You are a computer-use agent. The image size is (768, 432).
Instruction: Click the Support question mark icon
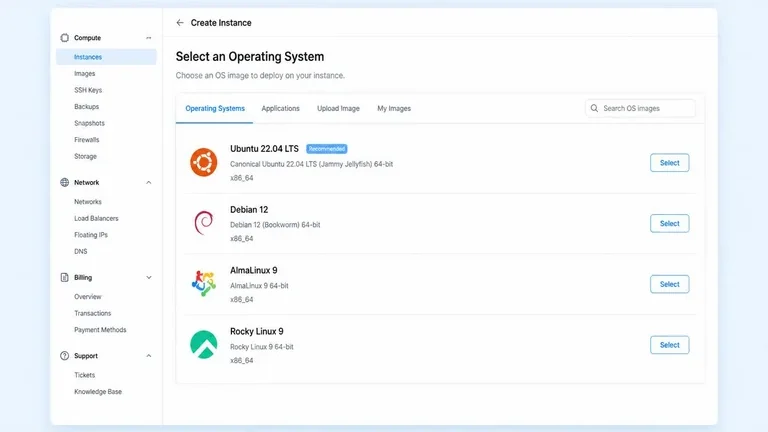[65, 356]
